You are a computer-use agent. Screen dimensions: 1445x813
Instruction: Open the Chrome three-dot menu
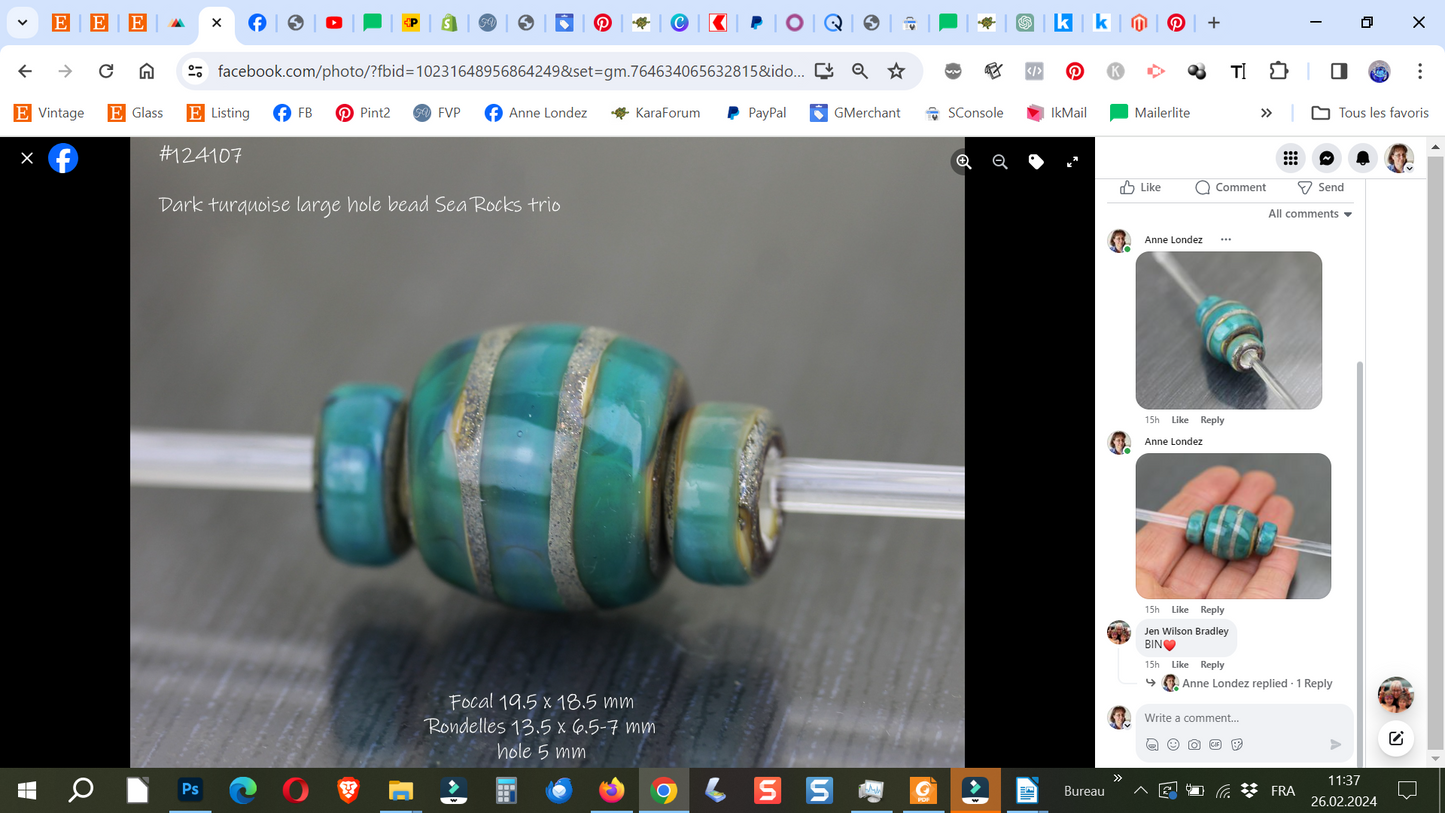1420,71
